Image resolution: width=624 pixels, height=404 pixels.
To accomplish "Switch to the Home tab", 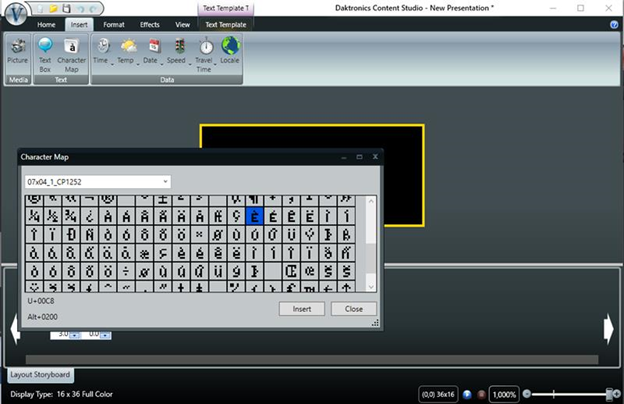I will [x=46, y=25].
